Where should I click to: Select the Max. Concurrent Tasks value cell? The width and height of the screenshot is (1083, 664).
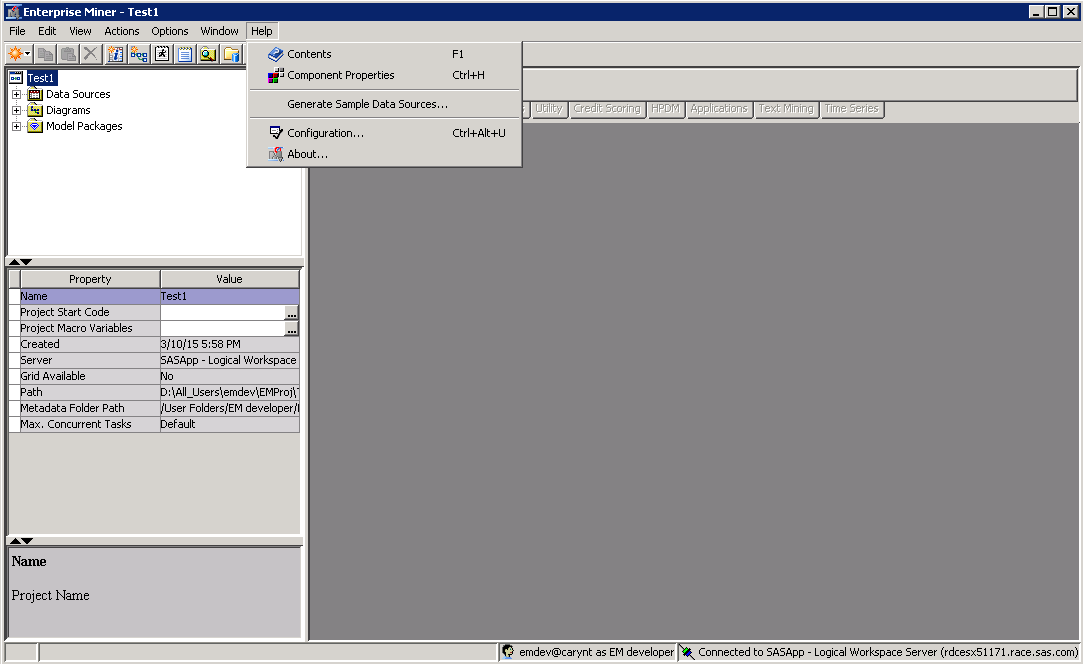coord(229,424)
